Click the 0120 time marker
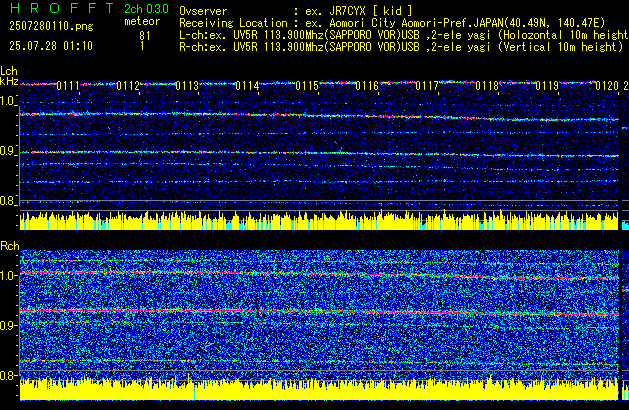The image size is (629, 410). tap(607, 86)
